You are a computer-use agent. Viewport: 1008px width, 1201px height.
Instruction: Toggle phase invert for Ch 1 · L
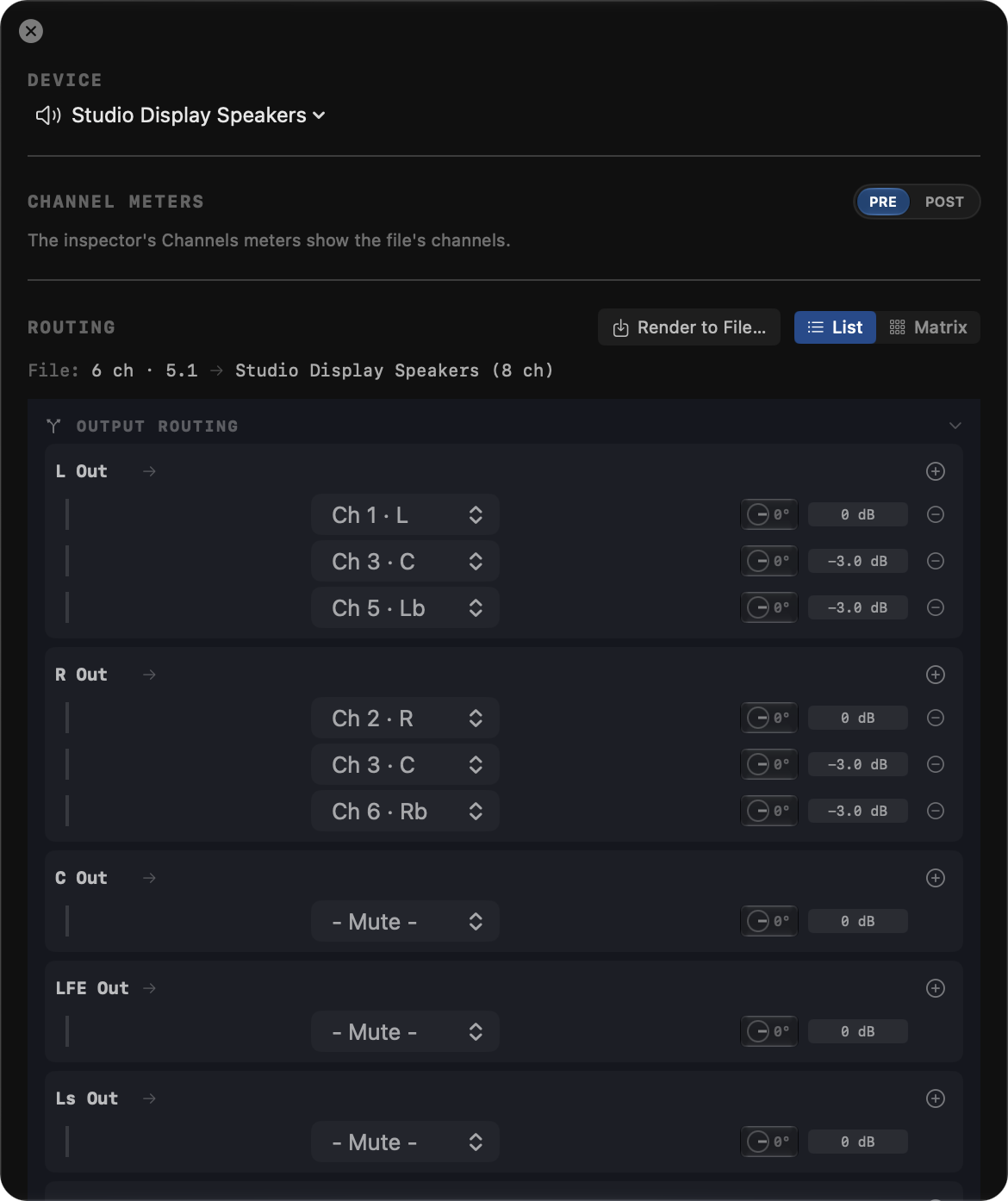click(769, 514)
